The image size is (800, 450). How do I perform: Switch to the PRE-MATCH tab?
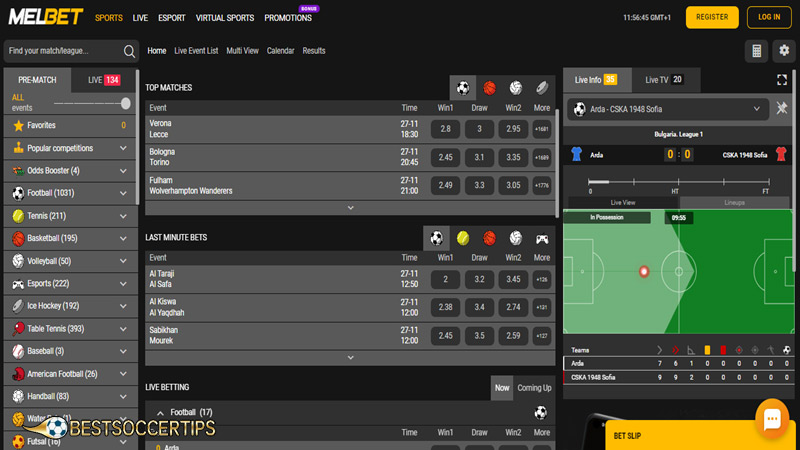(x=37, y=80)
